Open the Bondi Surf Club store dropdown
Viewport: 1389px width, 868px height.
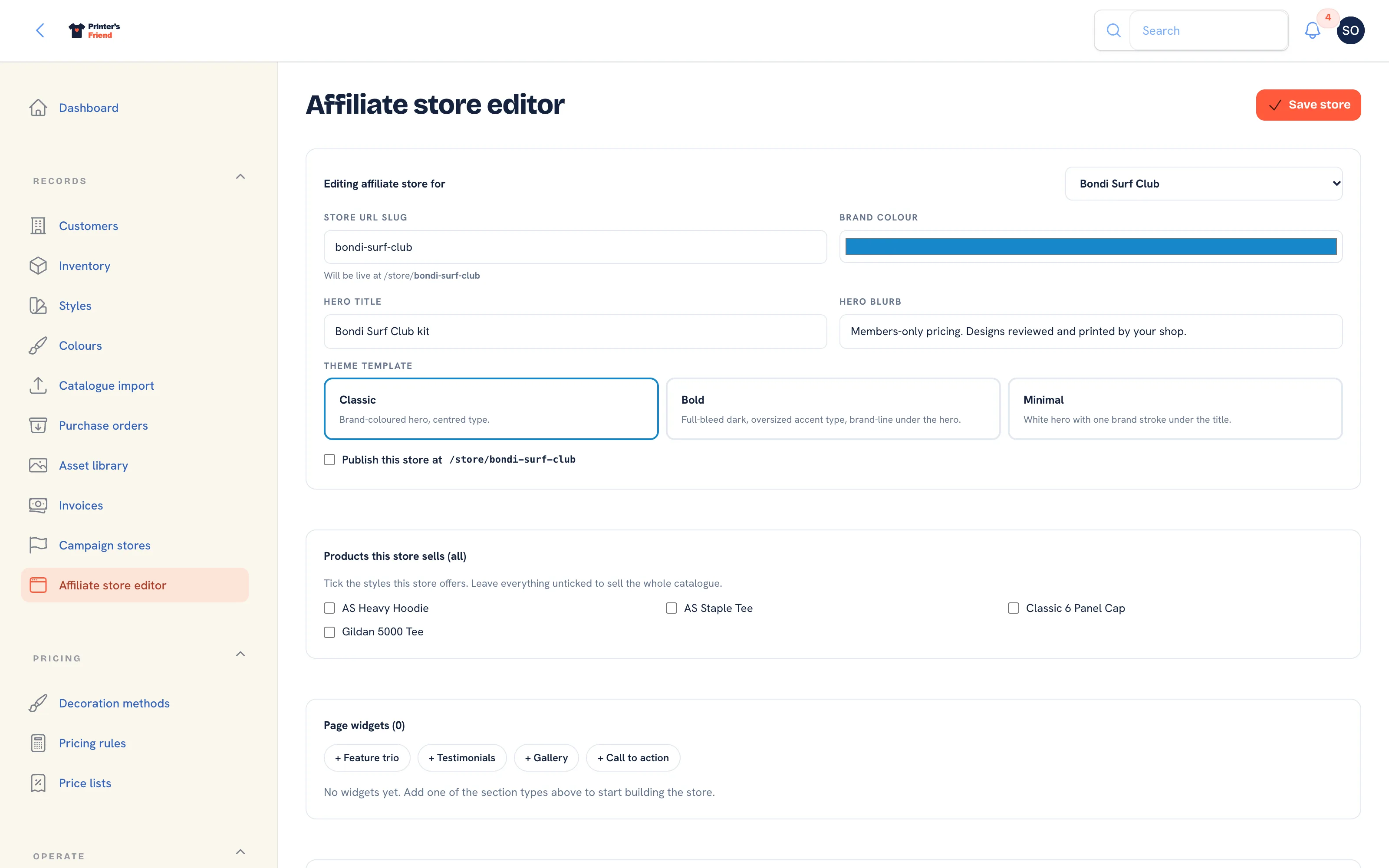coord(1204,184)
